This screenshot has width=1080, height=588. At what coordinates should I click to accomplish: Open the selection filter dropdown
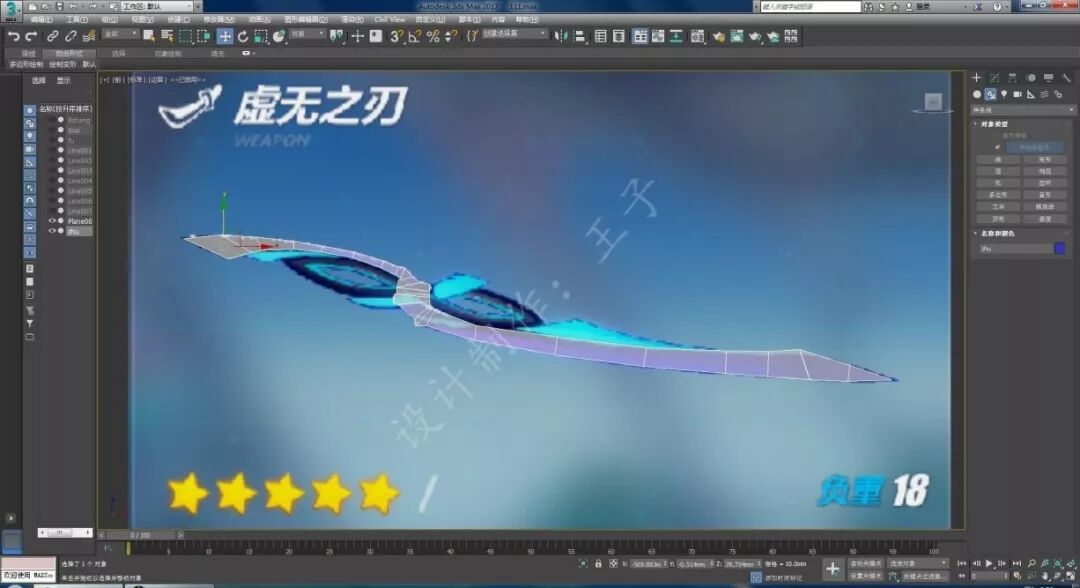[x=120, y=34]
